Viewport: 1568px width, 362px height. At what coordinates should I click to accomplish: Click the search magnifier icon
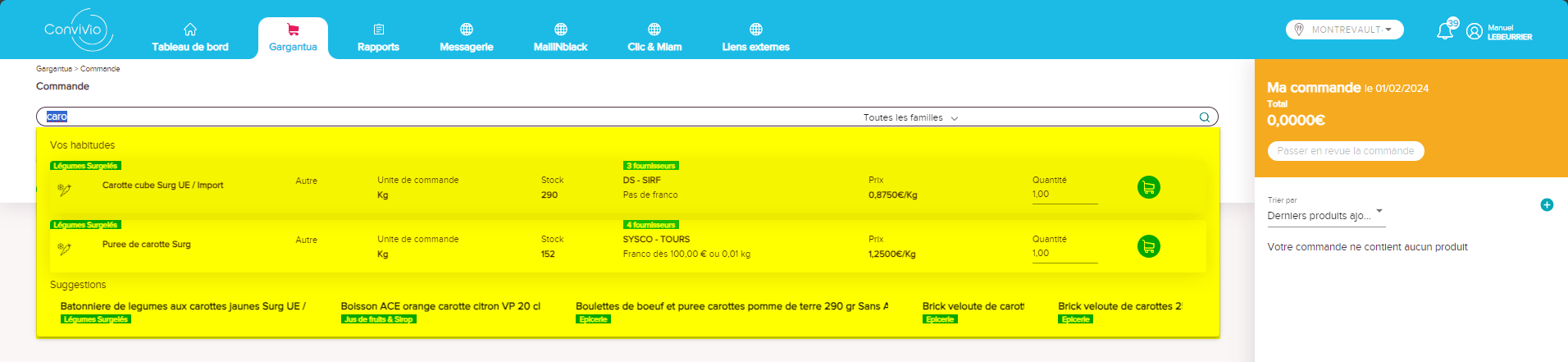point(1205,117)
